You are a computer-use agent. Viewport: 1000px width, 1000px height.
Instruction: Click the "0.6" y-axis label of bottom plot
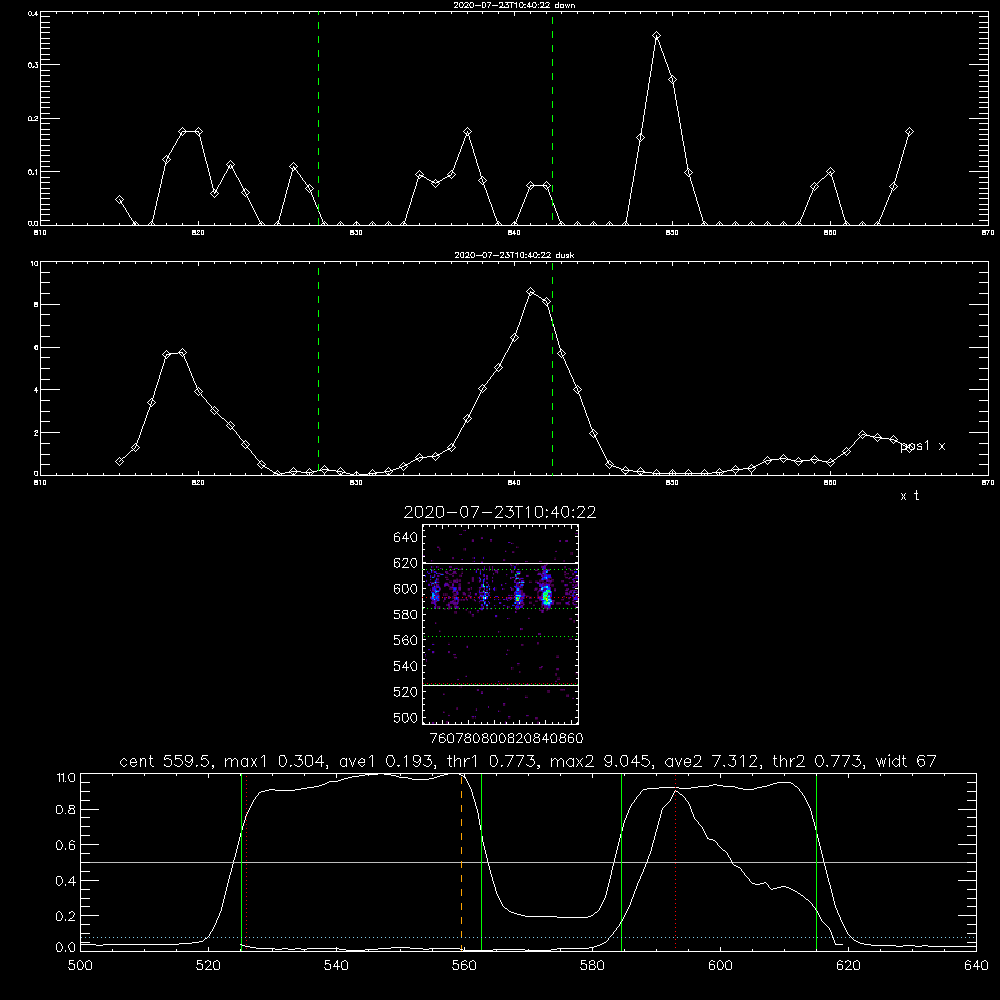tap(65, 845)
